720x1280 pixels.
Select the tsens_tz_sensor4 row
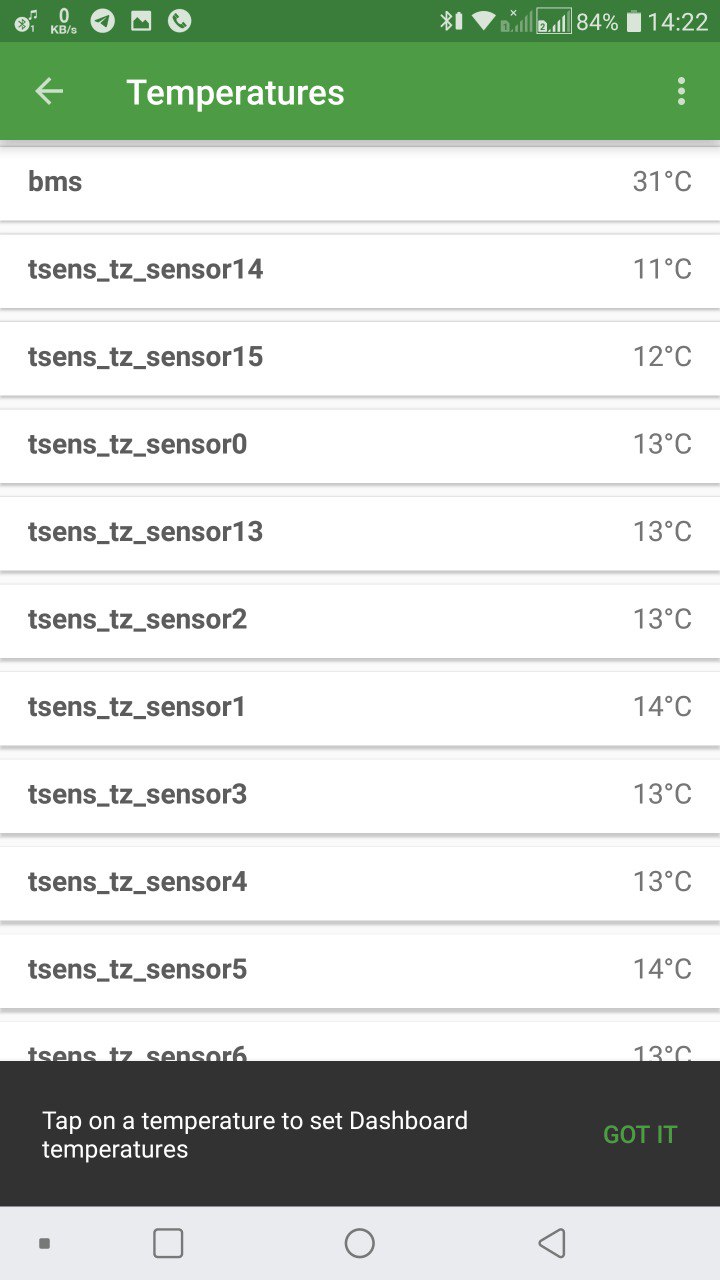tap(360, 882)
